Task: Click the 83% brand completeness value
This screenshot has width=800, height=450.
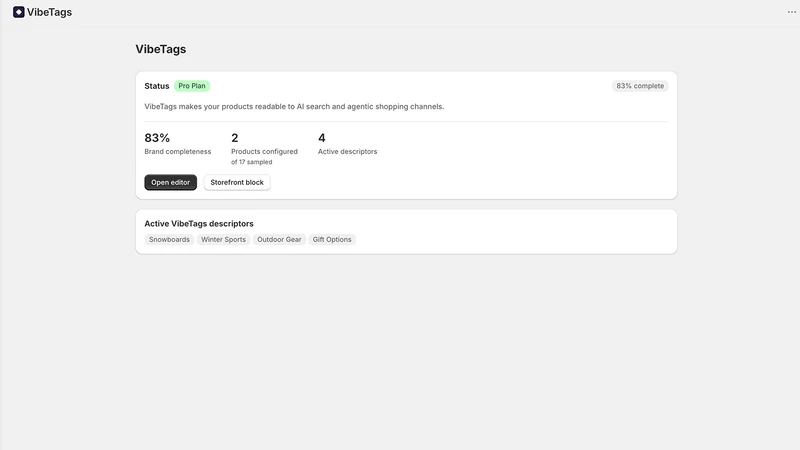Action: 157,138
